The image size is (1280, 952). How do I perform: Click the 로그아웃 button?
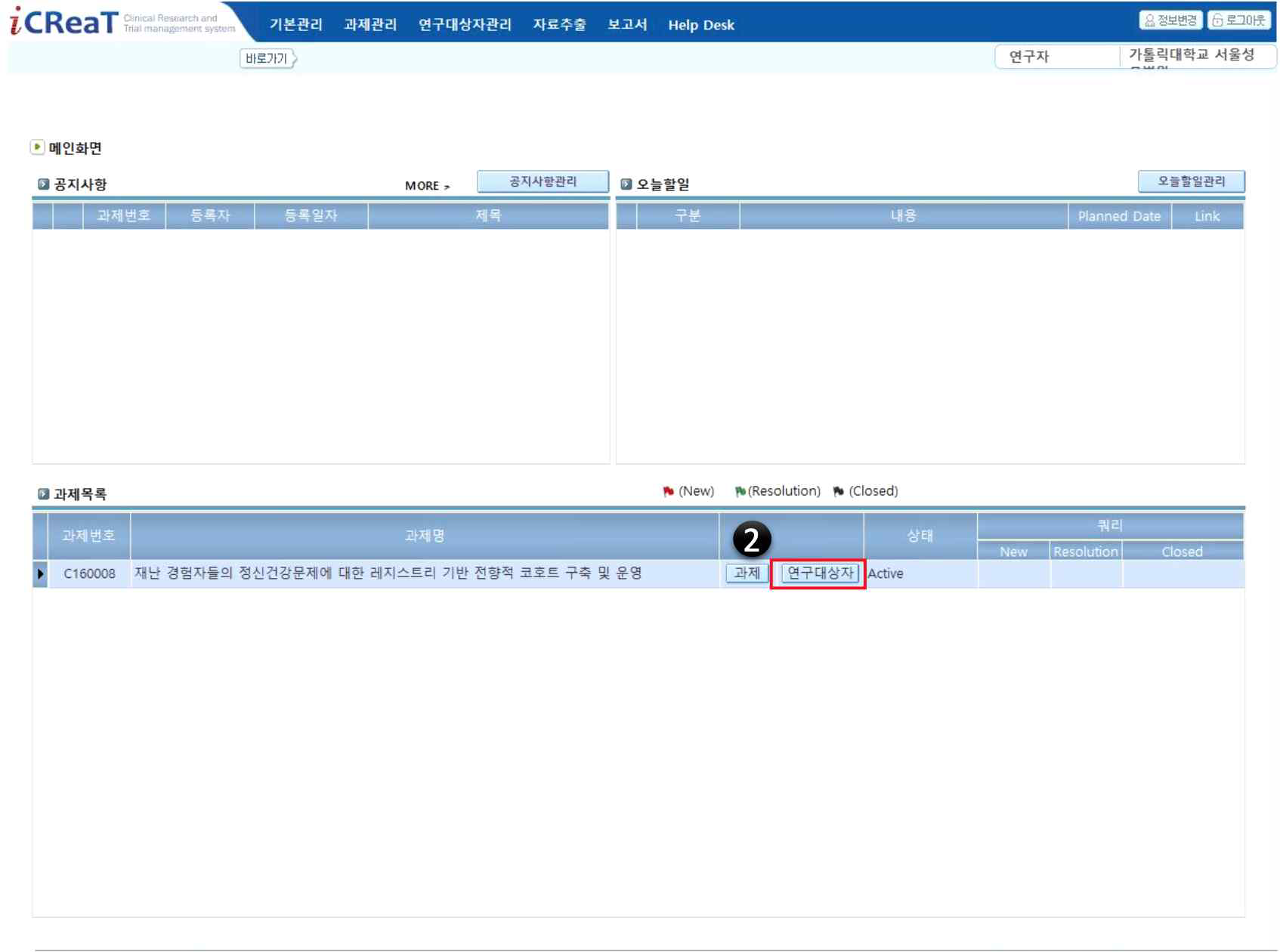pos(1238,20)
